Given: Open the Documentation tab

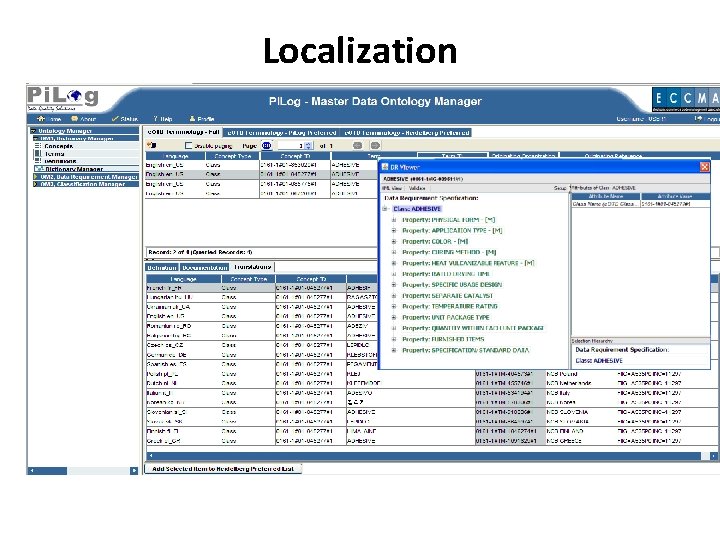Looking at the screenshot, I should point(204,267).
